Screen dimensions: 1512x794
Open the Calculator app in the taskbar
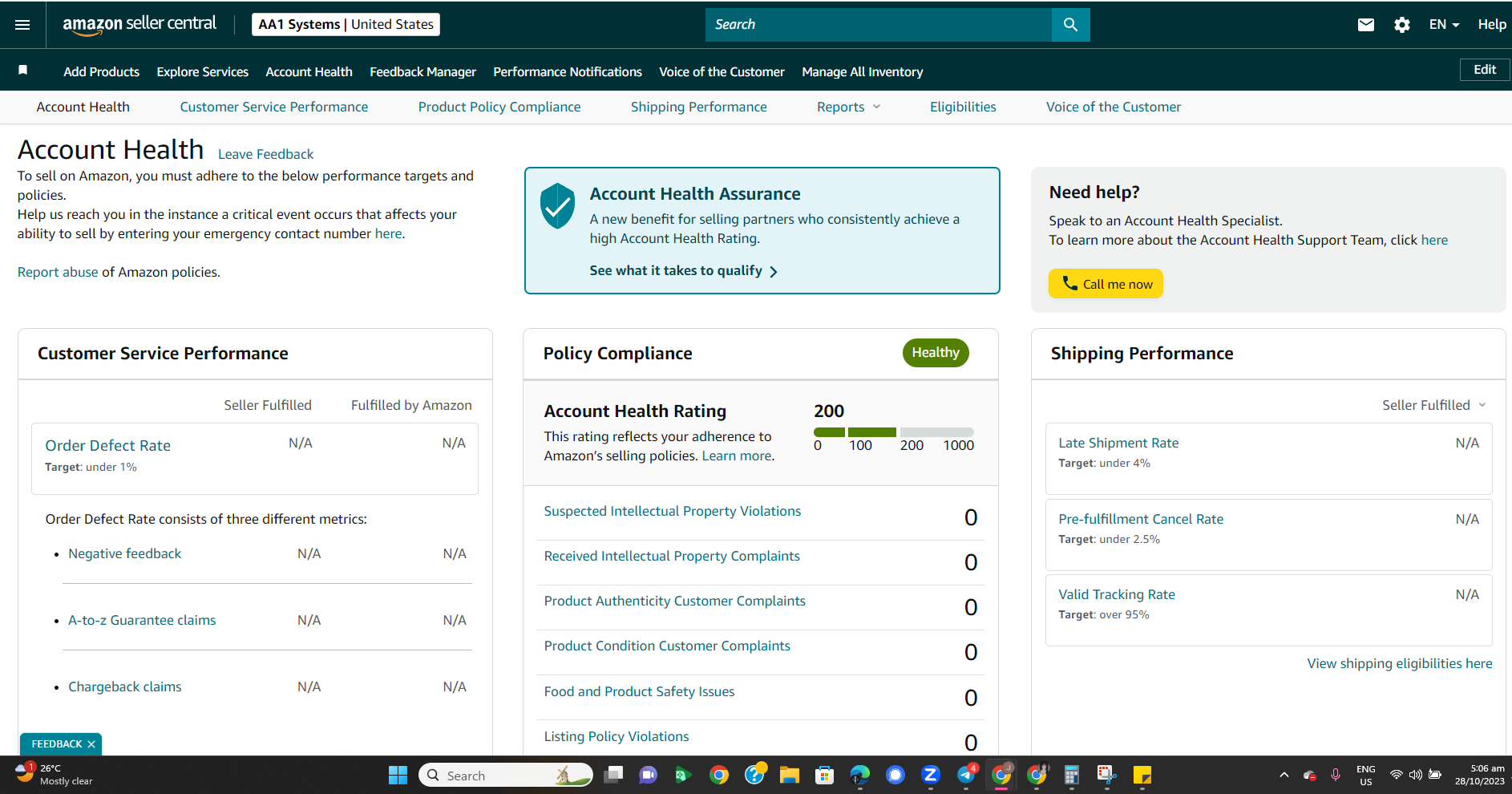[x=1071, y=775]
